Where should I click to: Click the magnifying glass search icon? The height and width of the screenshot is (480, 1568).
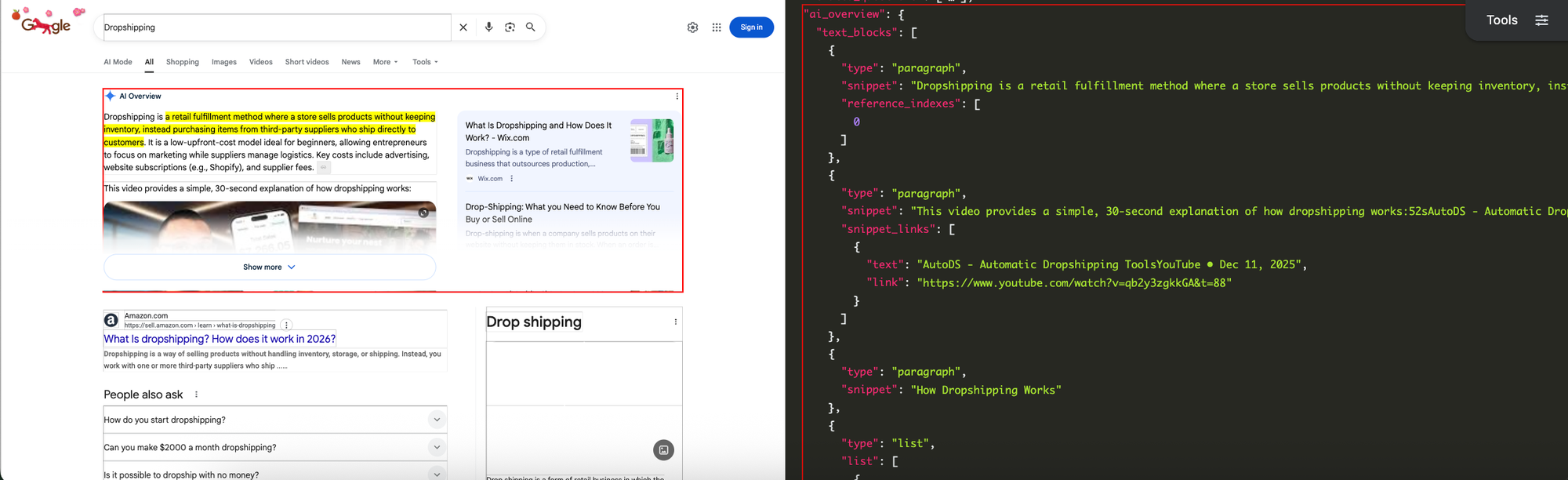pyautogui.click(x=531, y=27)
